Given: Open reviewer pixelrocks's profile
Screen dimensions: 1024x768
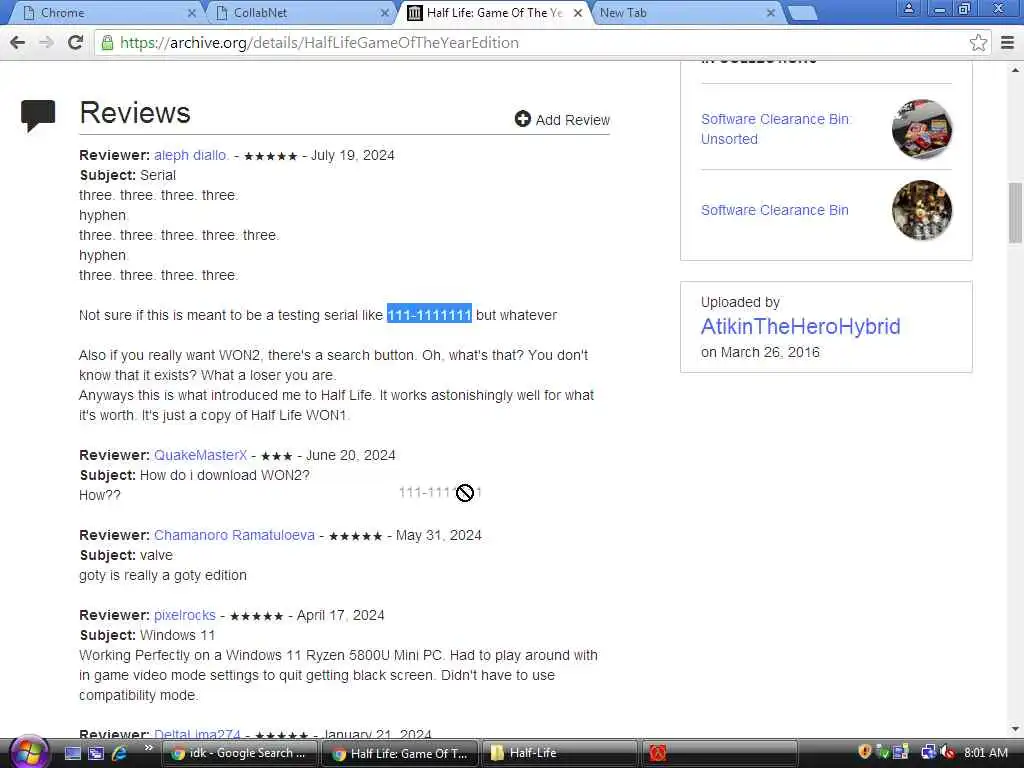Looking at the screenshot, I should point(185,615).
